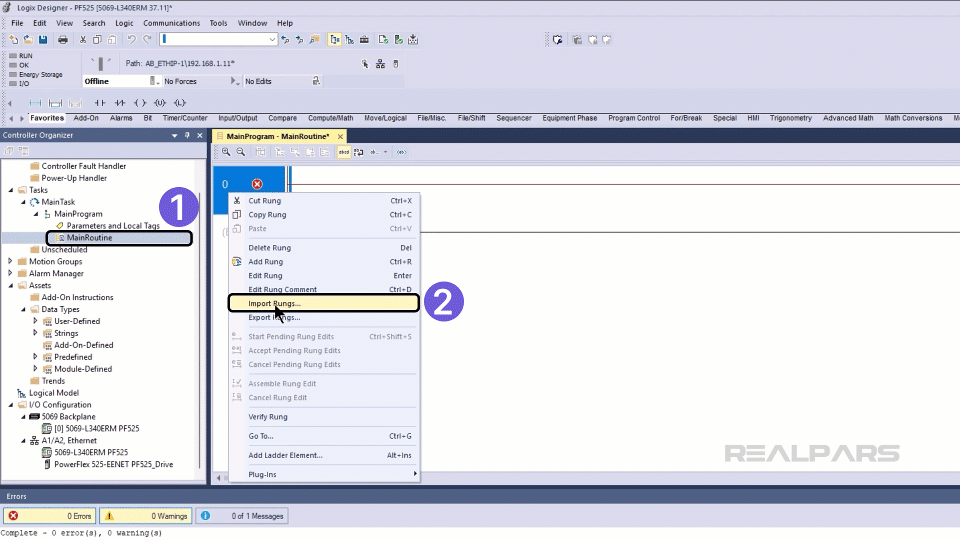Screen dimensions: 960x540
Task: Open the Plug-Ins submenu
Action: pyautogui.click(x=324, y=474)
